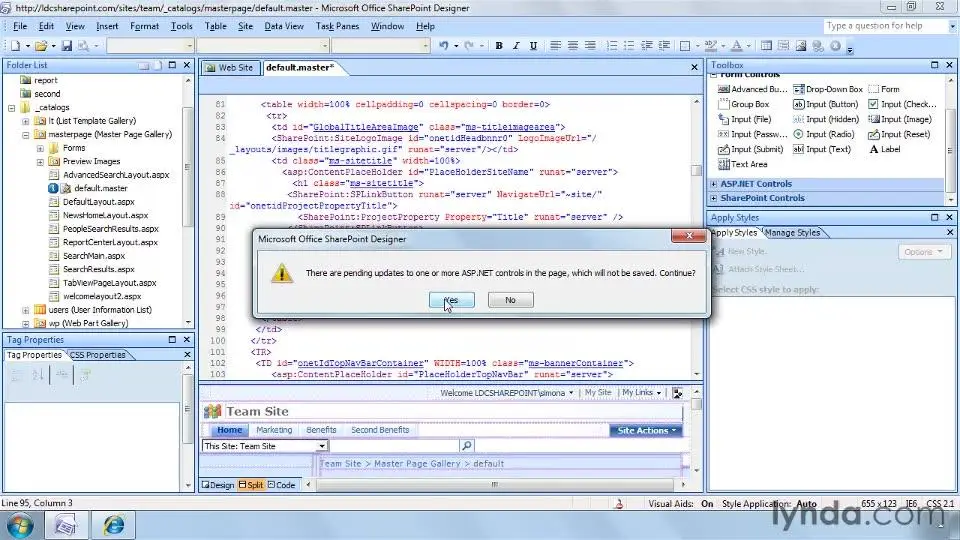Expand the users (User Information List) node
The image size is (960, 540).
pos(26,310)
